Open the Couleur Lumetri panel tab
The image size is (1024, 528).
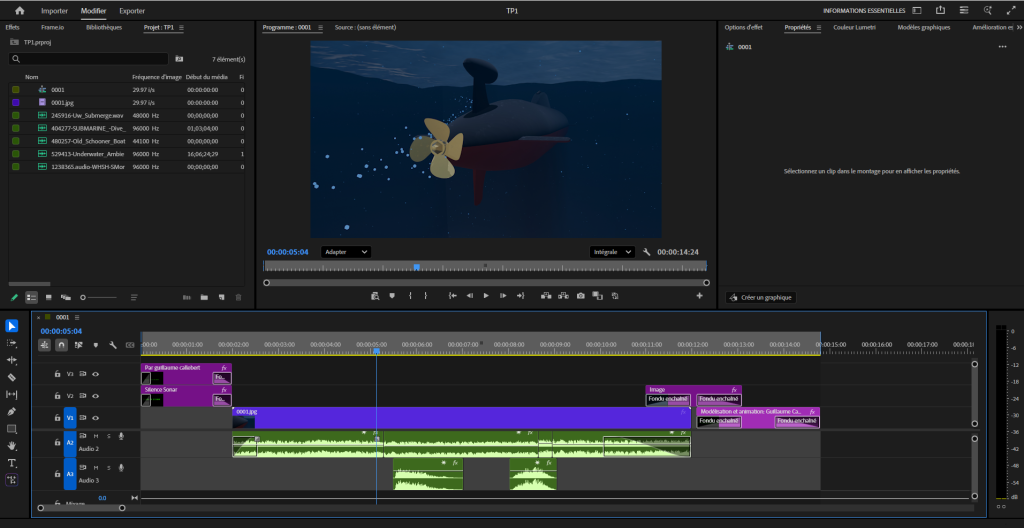[853, 28]
